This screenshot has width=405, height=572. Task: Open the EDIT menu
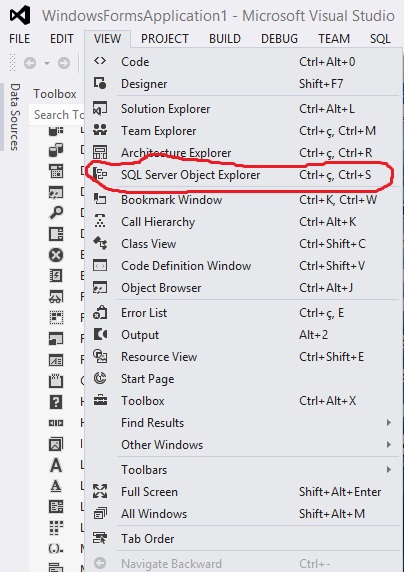[x=62, y=39]
